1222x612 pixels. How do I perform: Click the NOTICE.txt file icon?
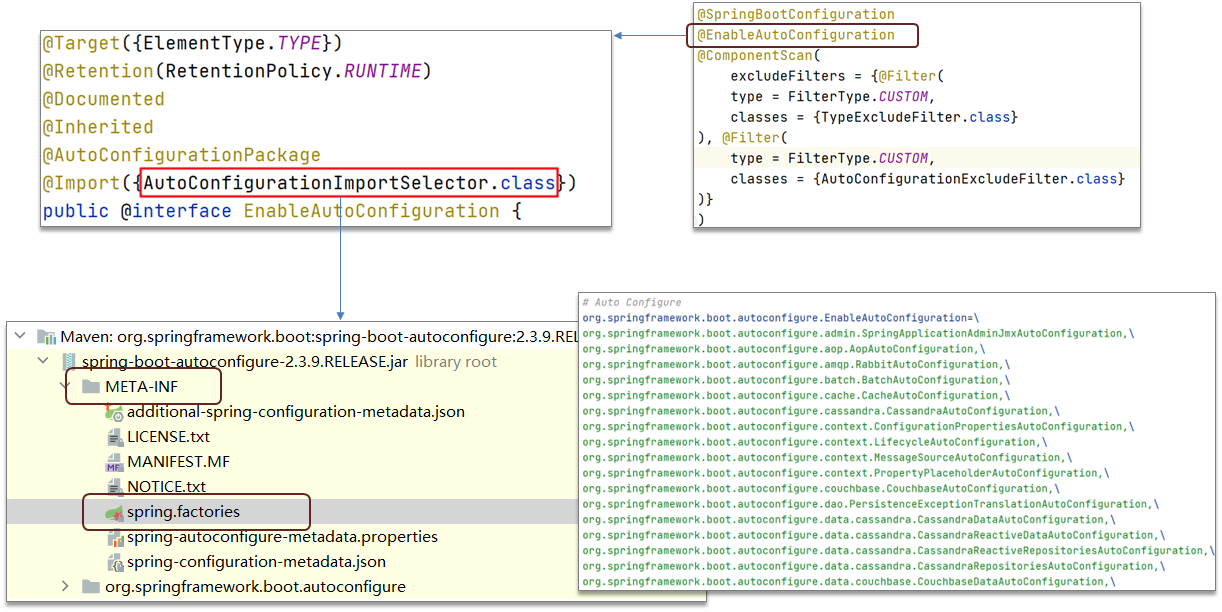point(114,487)
